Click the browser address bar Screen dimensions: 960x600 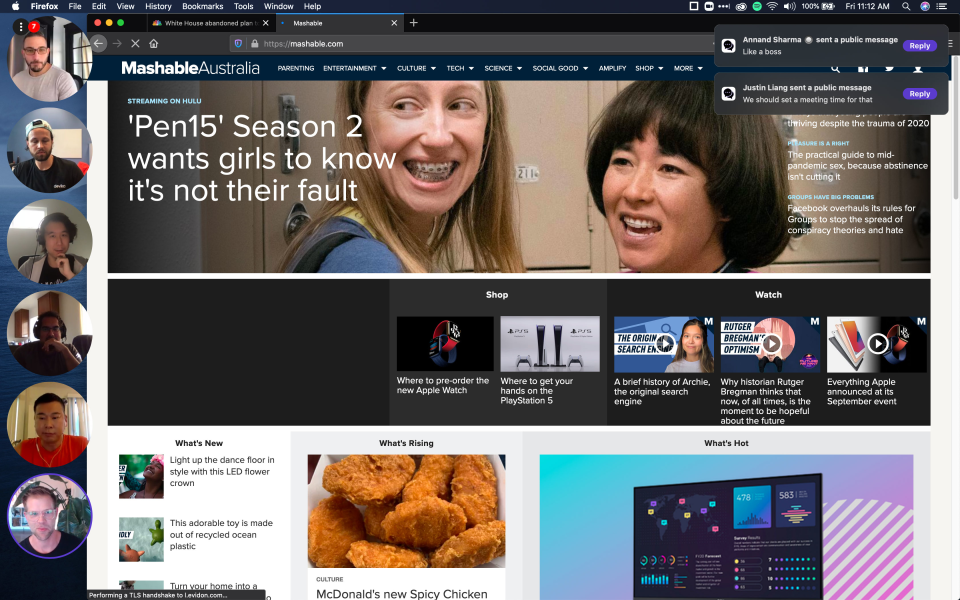[x=400, y=44]
